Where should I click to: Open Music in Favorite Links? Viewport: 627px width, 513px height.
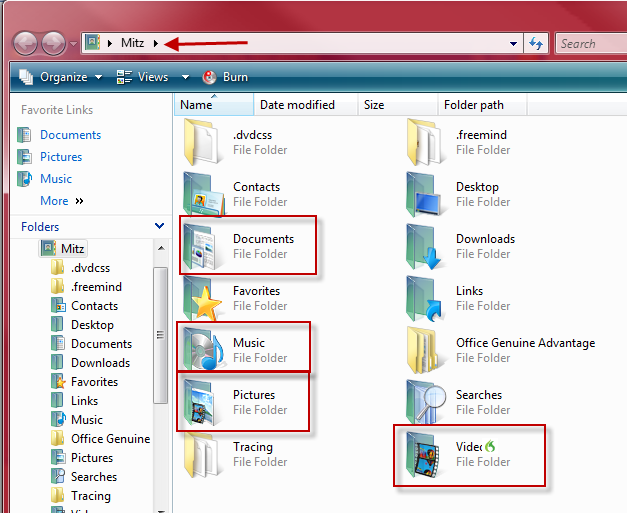tap(56, 179)
